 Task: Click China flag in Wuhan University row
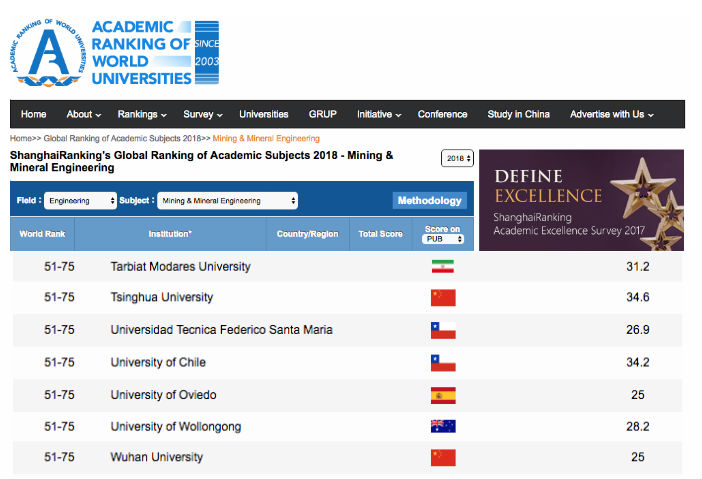click(443, 458)
